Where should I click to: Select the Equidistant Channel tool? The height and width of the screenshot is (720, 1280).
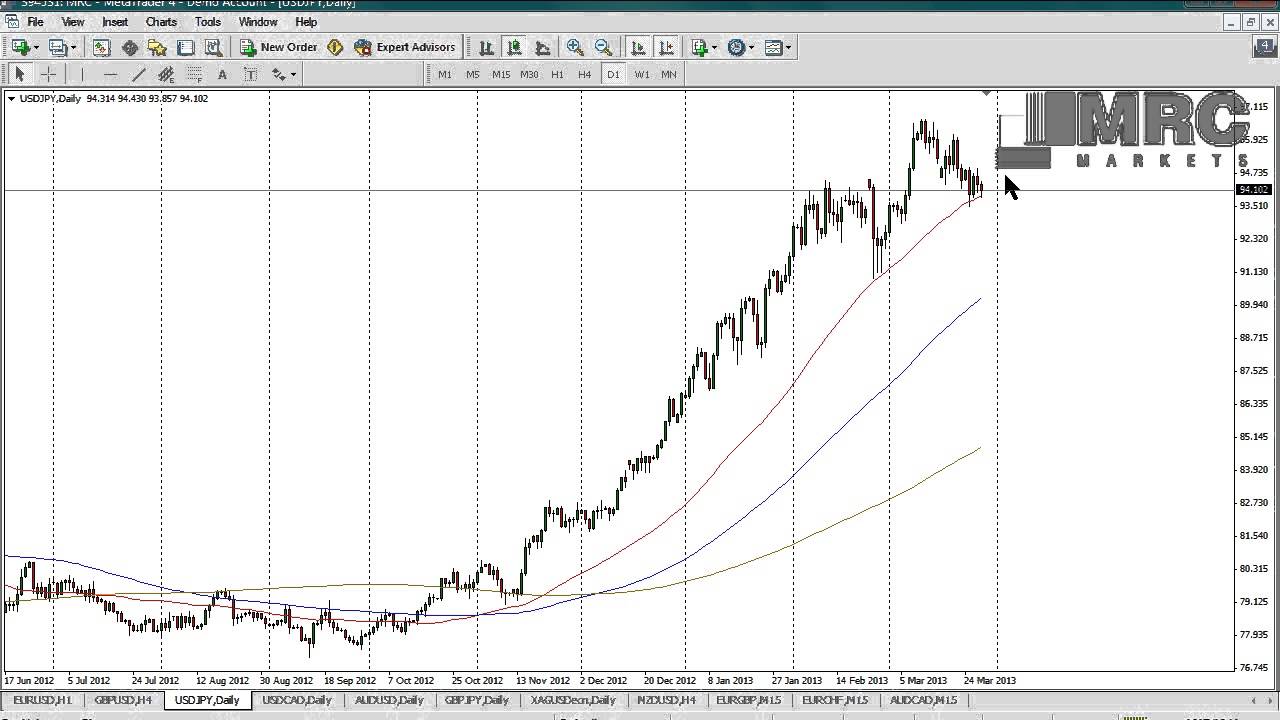(166, 74)
